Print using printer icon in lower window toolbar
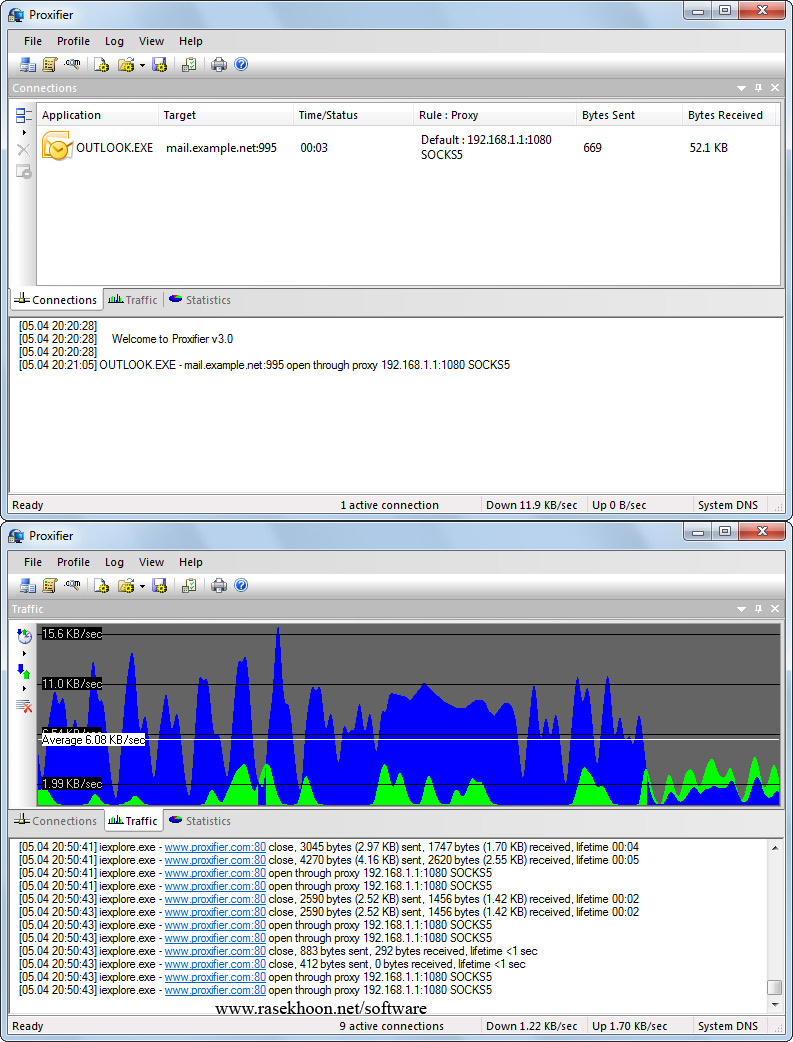 coord(219,585)
